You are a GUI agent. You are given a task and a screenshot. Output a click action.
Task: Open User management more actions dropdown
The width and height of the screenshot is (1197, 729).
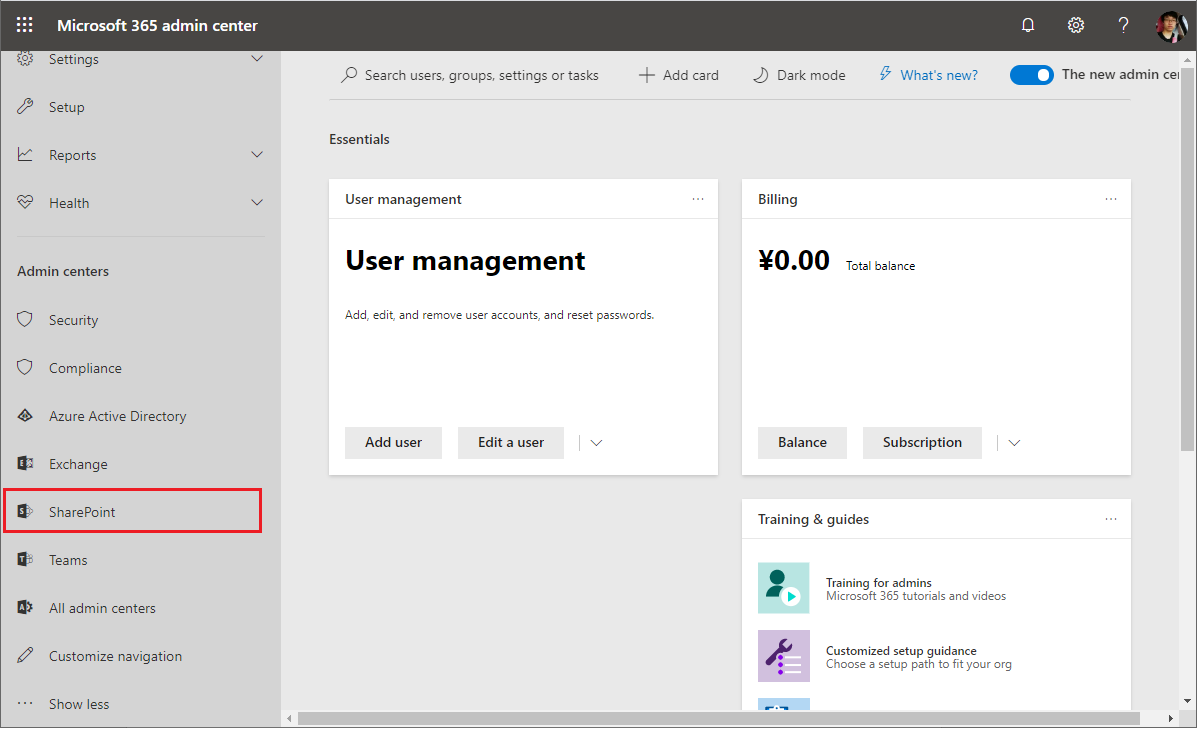596,443
